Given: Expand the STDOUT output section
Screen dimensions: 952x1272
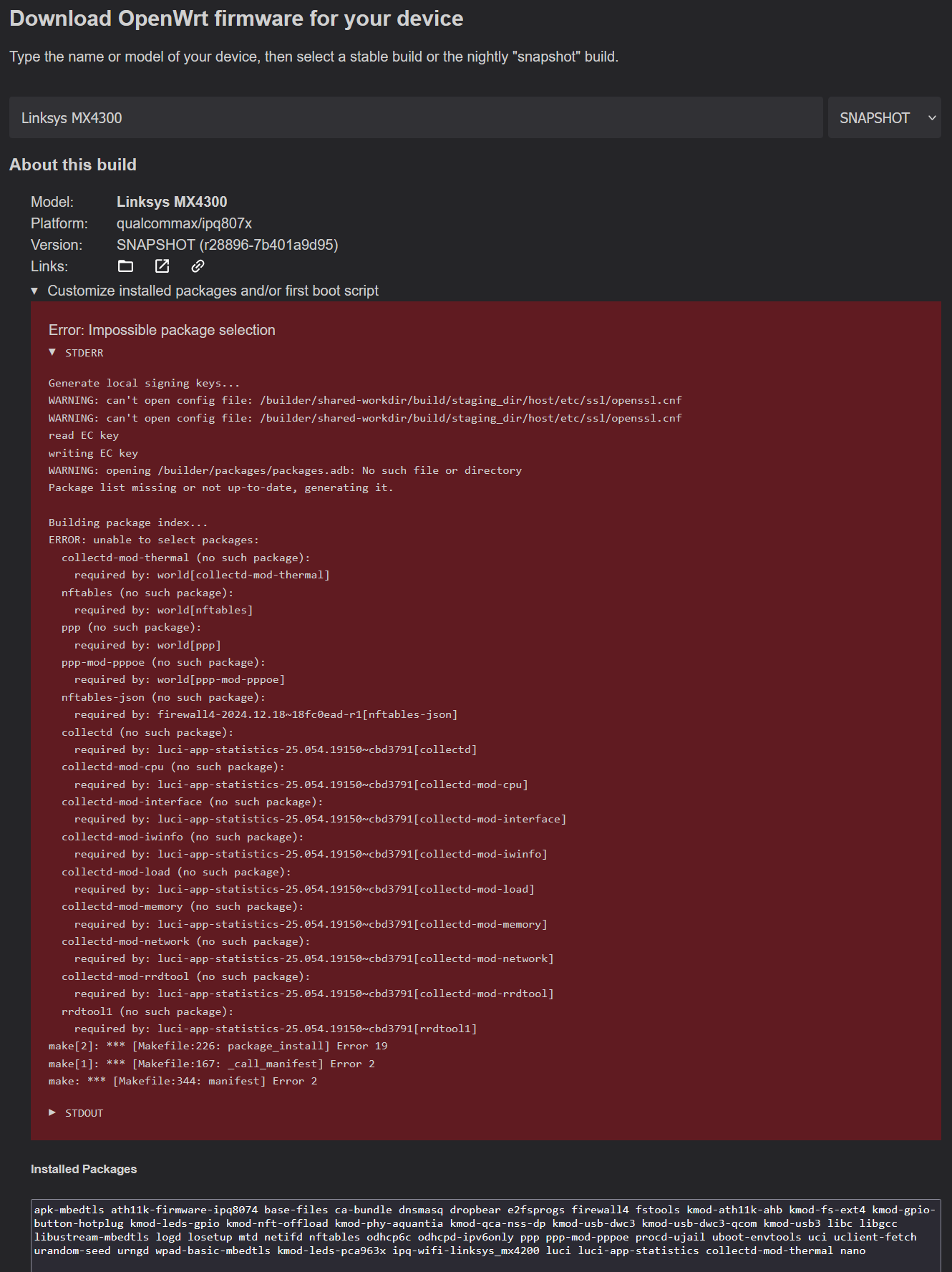Looking at the screenshot, I should 77,1113.
